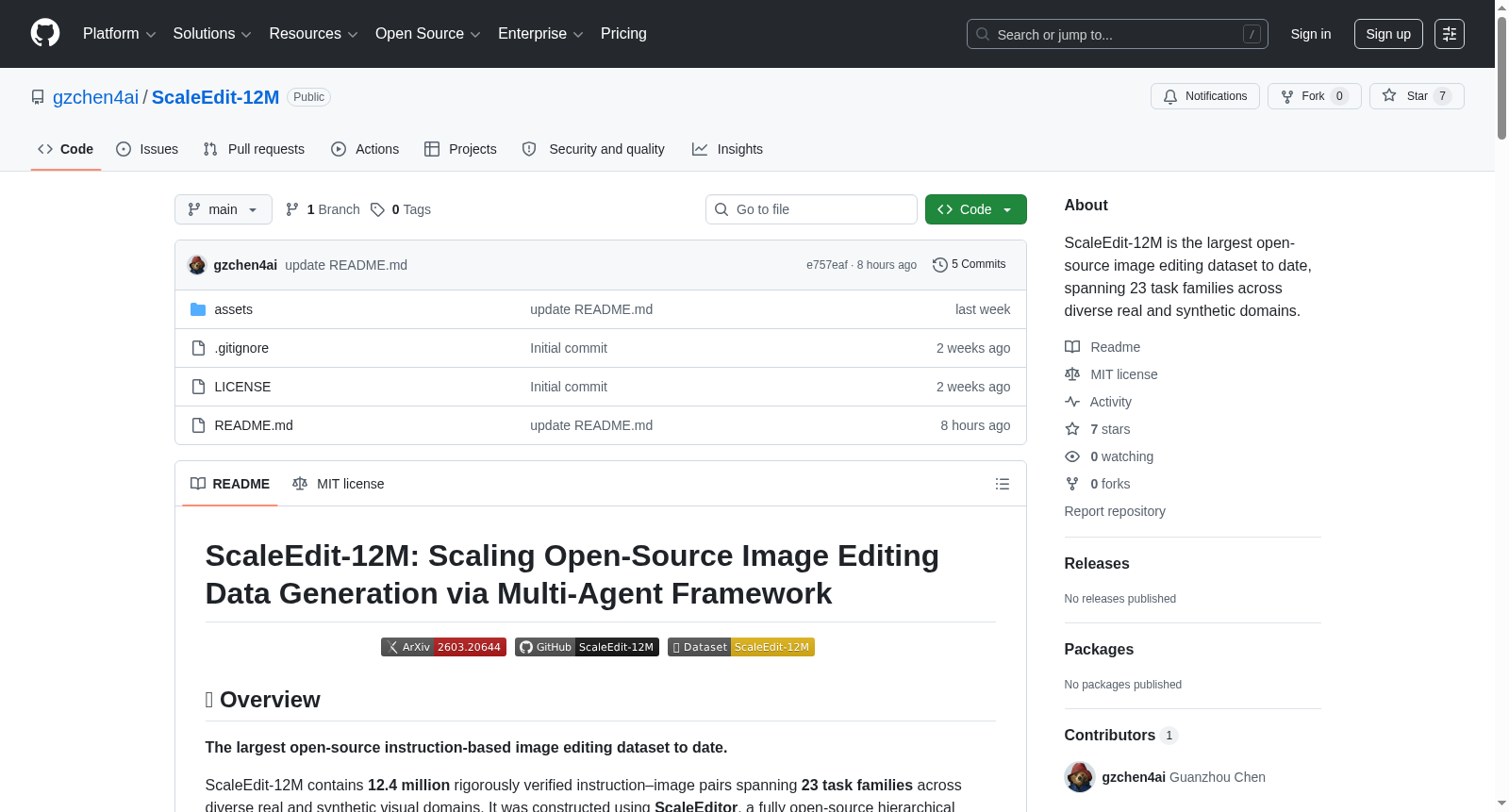The height and width of the screenshot is (812, 1509).
Task: Expand the Enterprise menu
Action: click(540, 34)
